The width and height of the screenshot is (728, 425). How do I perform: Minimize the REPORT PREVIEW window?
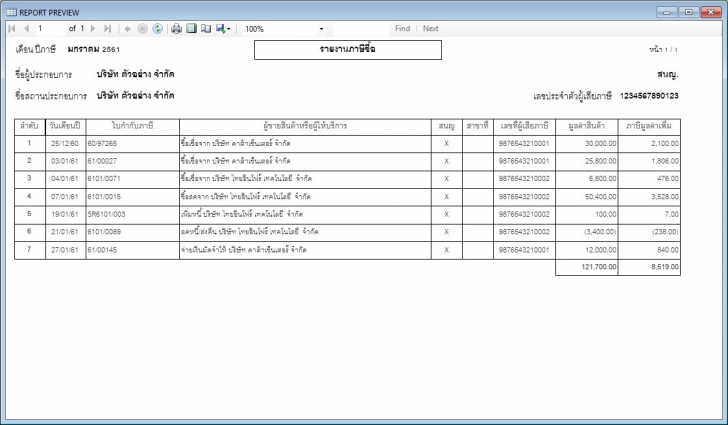click(x=667, y=12)
